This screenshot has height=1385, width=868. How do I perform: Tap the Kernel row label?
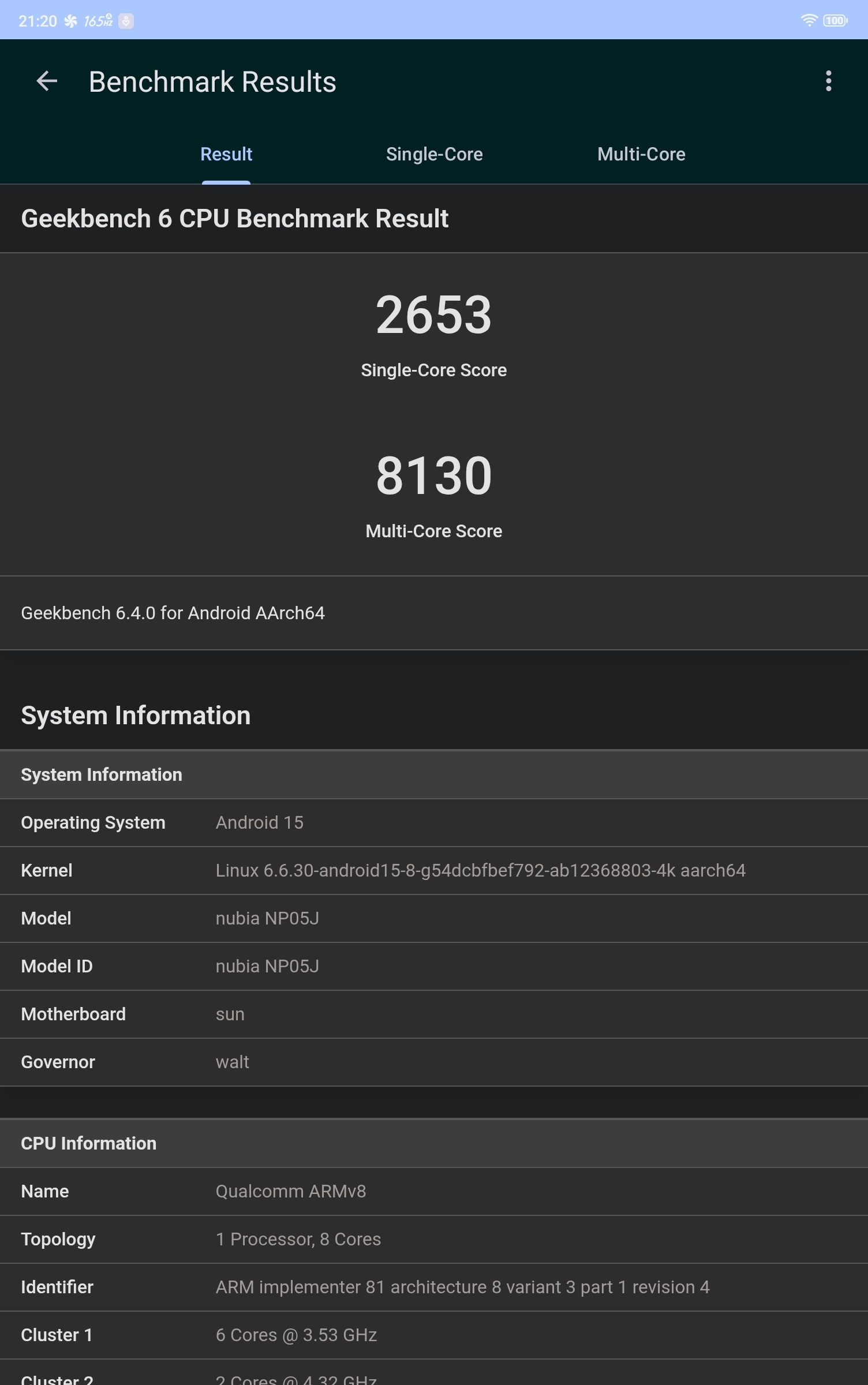(x=47, y=870)
